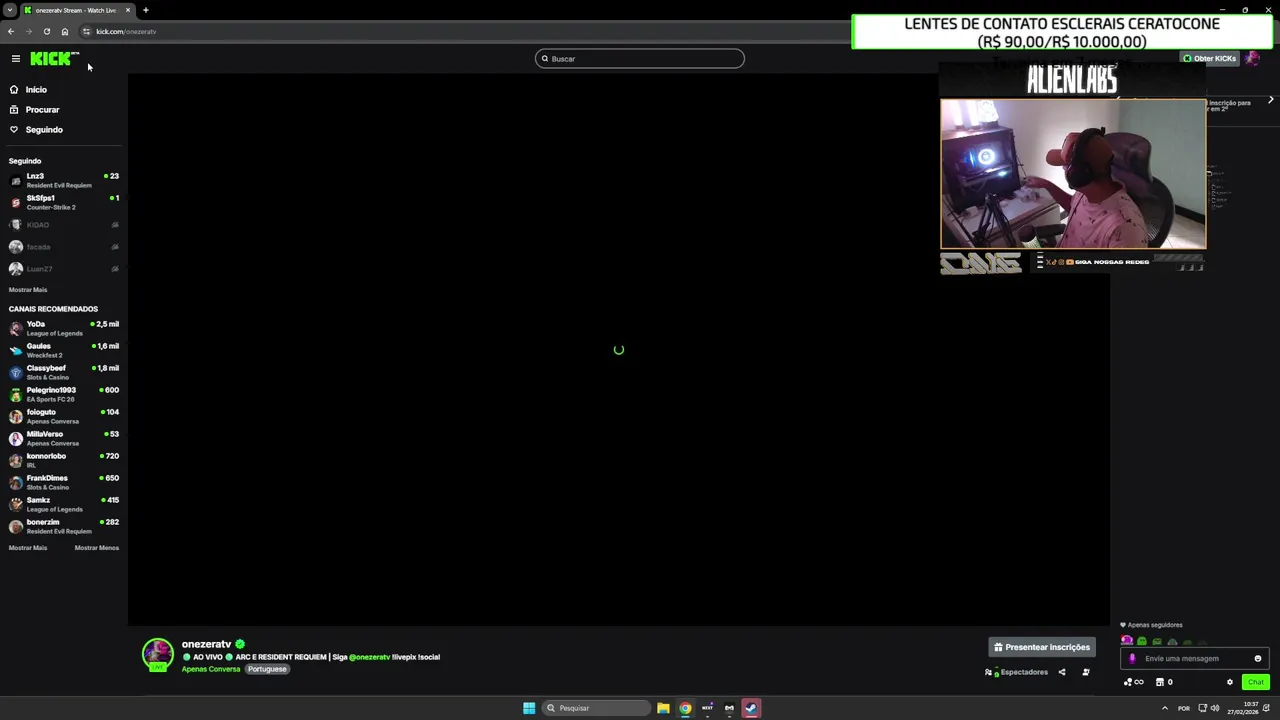Open recommended channel konnorlobo
Image resolution: width=1280 pixels, height=720 pixels.
click(64, 460)
